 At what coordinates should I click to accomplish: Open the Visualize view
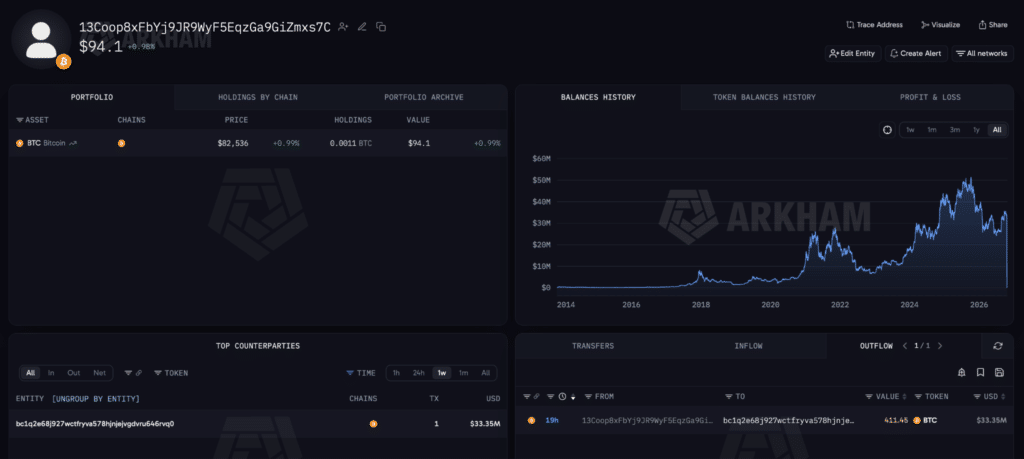coord(940,25)
